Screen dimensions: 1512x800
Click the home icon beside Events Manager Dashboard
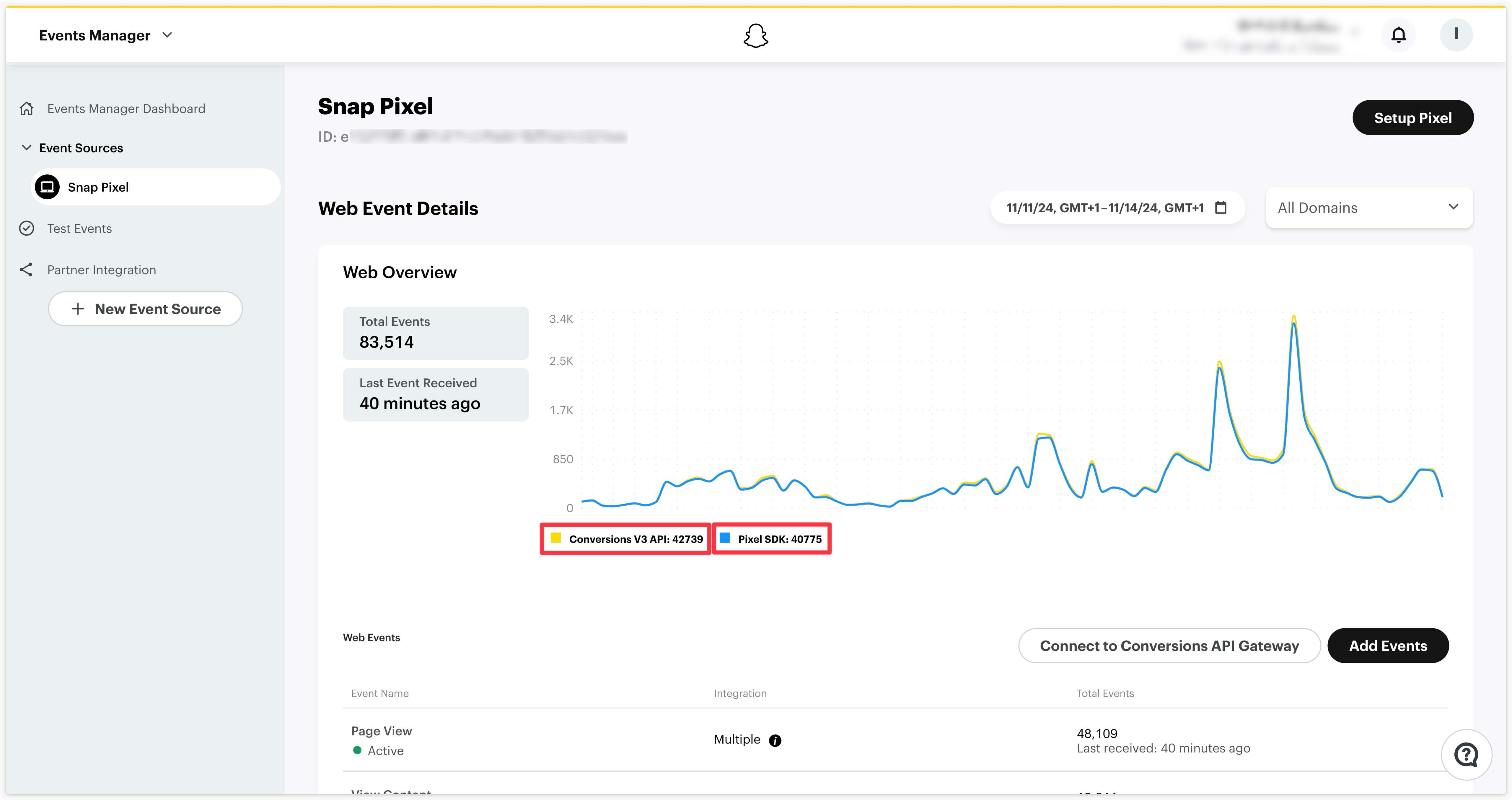26,109
